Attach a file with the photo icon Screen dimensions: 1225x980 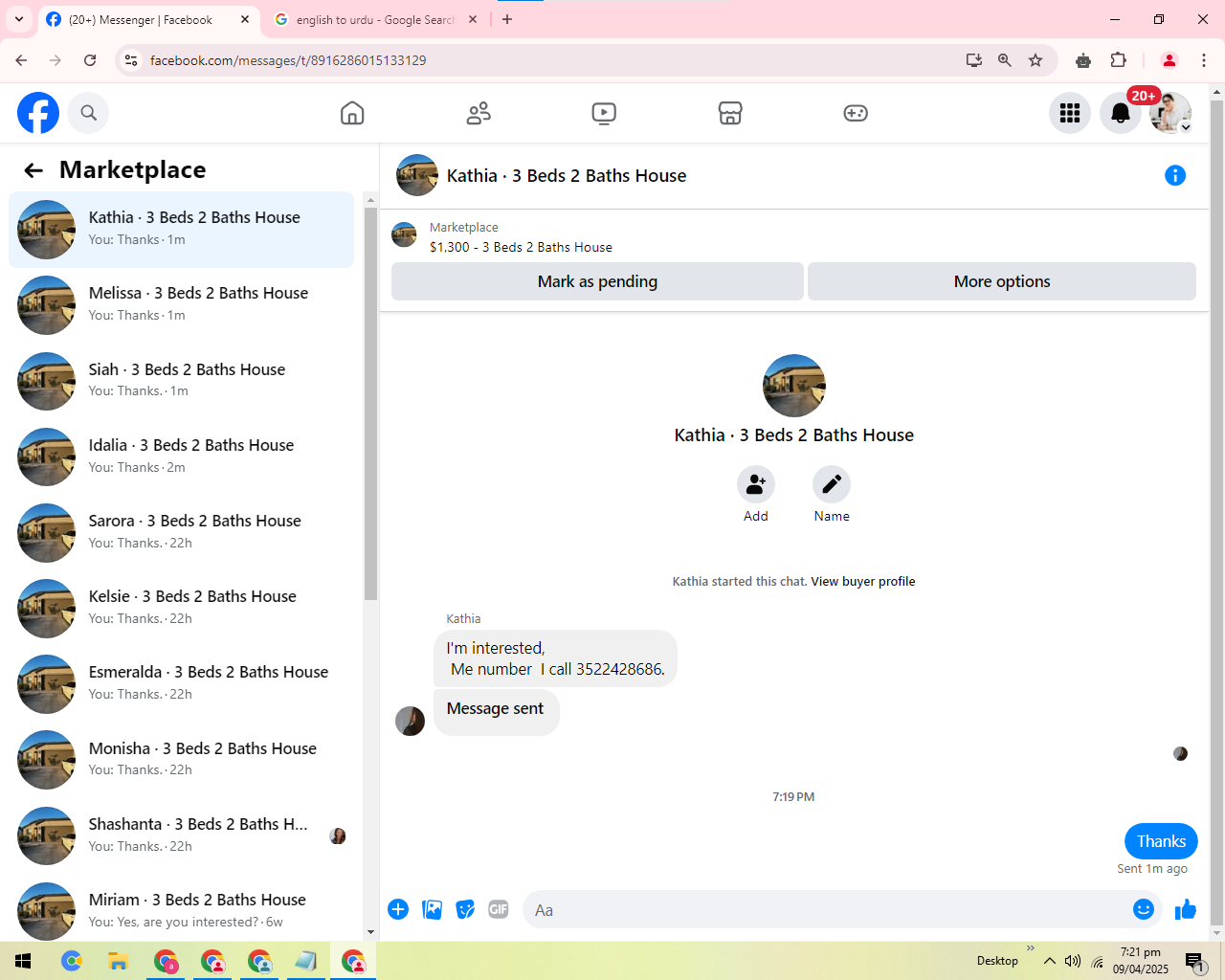433,909
